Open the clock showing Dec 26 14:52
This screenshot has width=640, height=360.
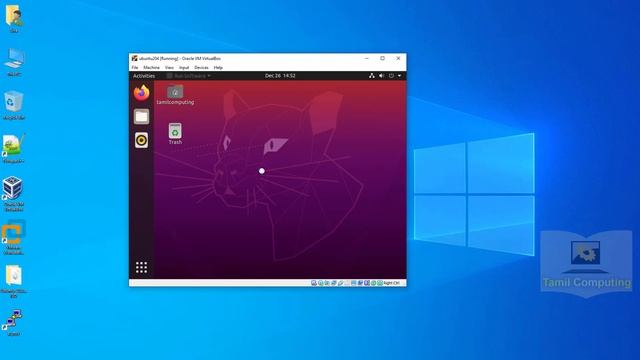(280, 76)
